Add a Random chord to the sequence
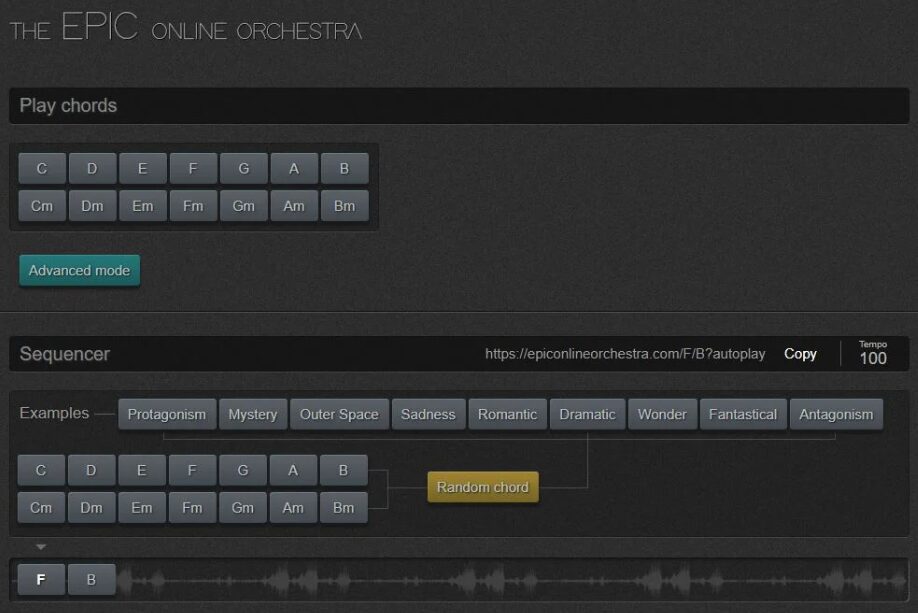 pos(482,487)
